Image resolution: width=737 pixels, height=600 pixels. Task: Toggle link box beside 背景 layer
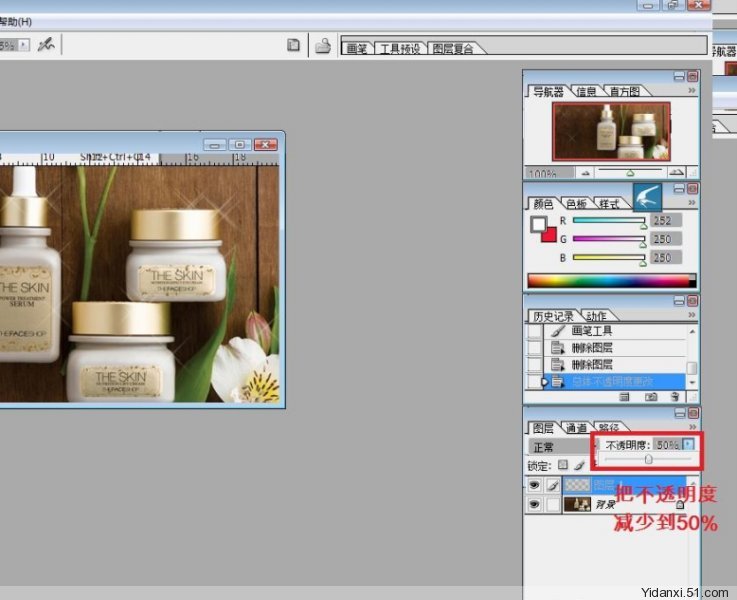(x=553, y=505)
